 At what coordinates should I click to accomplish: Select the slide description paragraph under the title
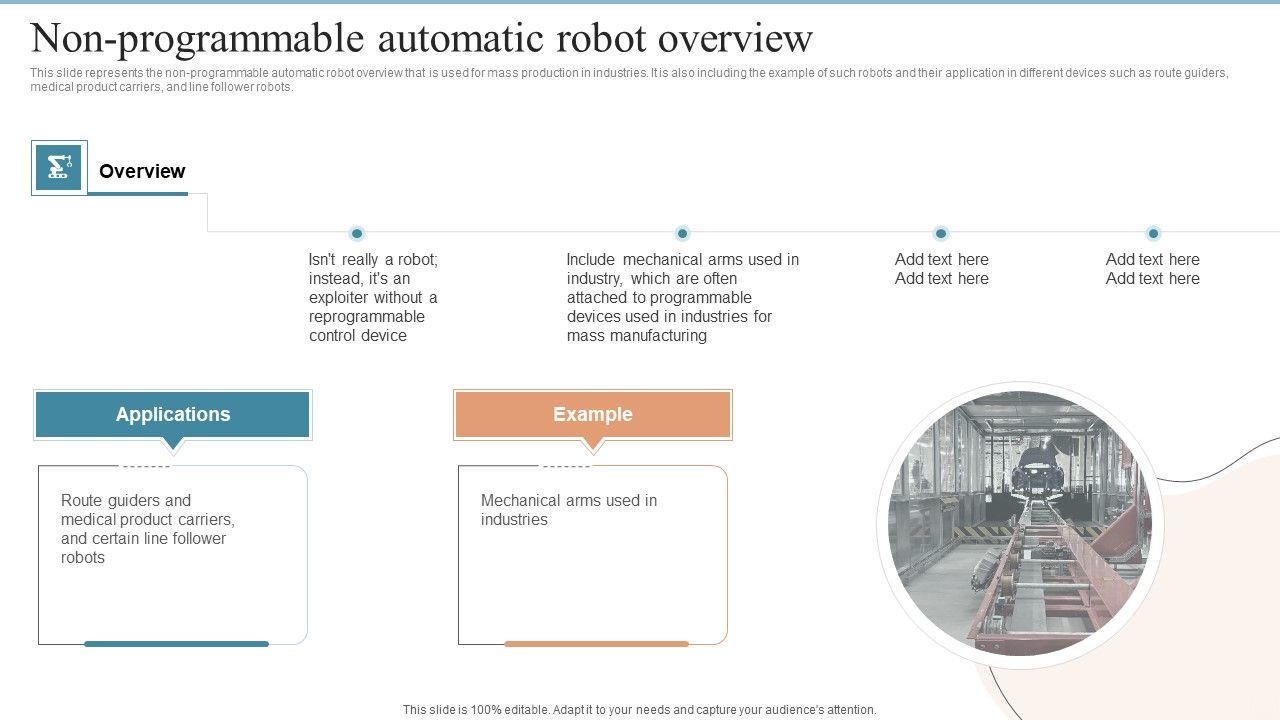(x=630, y=80)
